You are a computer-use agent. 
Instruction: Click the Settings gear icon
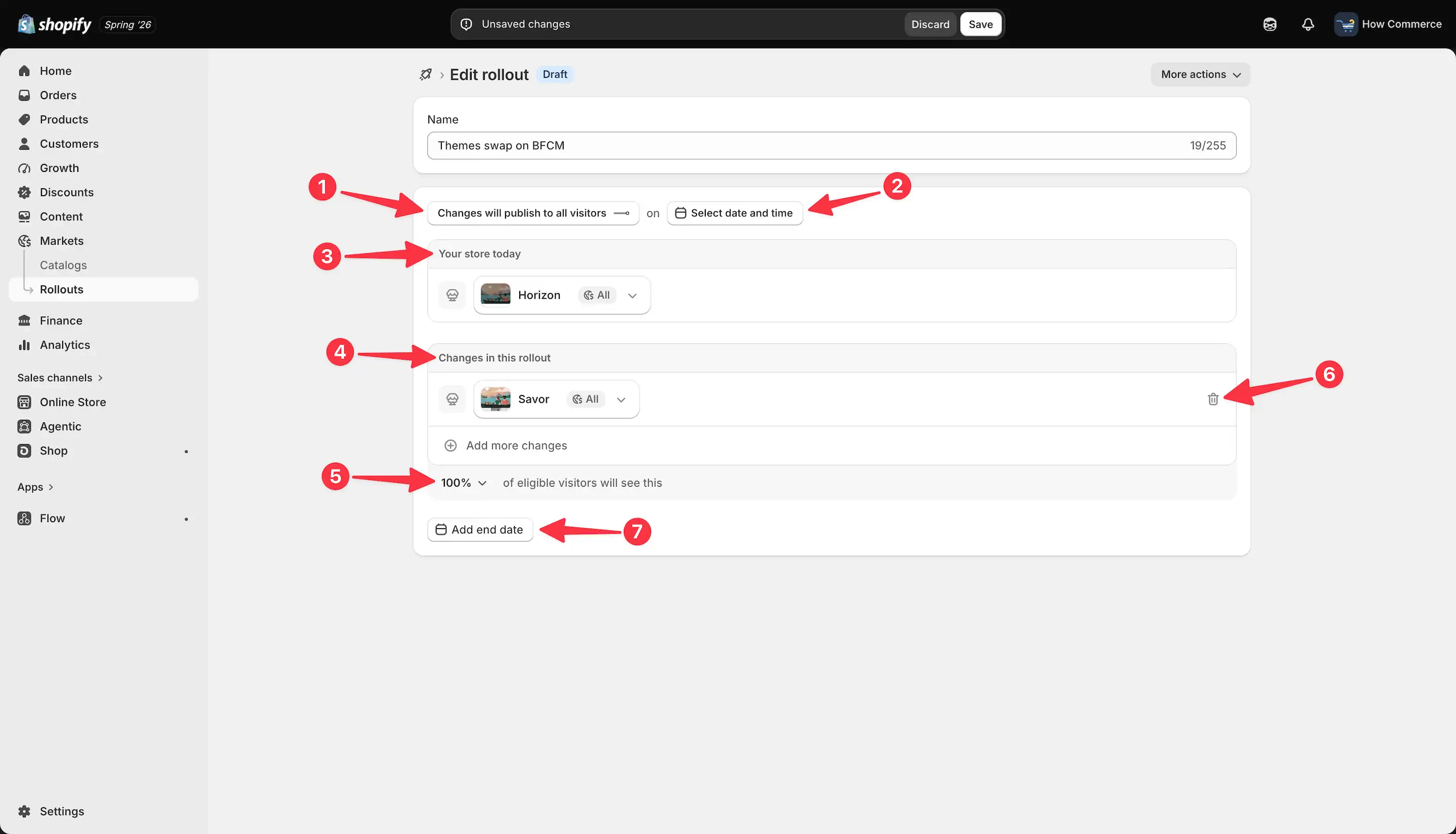(x=24, y=811)
